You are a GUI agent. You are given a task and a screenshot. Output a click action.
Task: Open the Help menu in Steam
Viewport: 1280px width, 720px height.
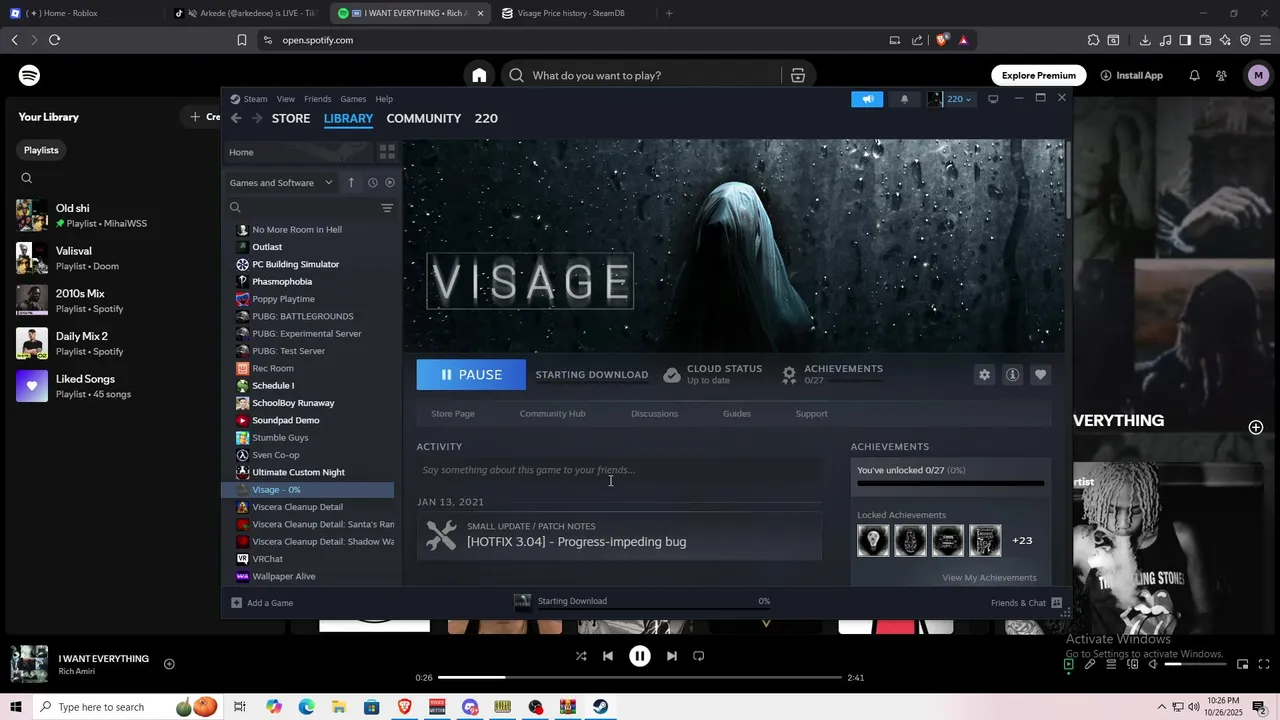384,99
